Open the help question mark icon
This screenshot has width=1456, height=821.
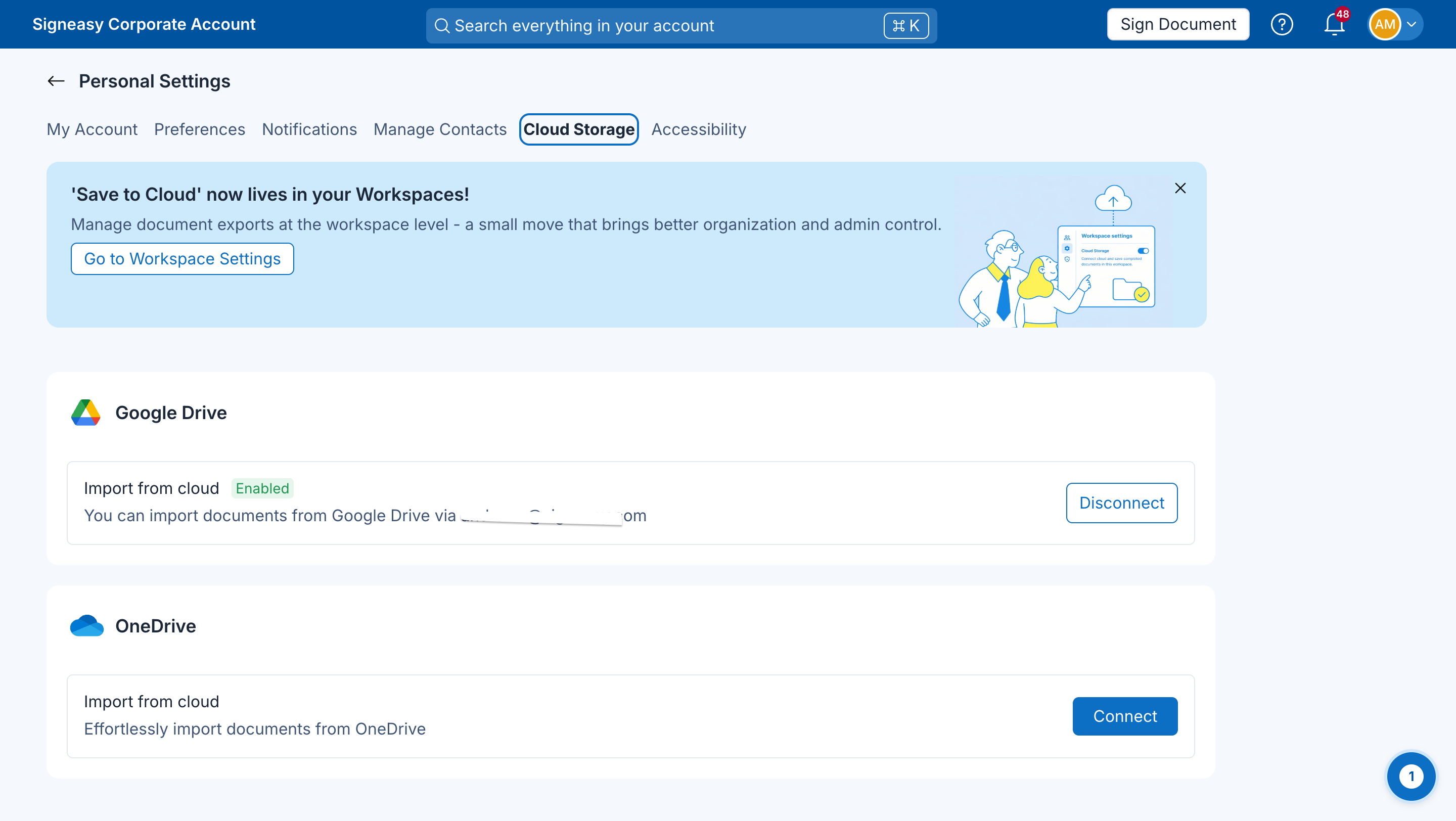[x=1282, y=24]
